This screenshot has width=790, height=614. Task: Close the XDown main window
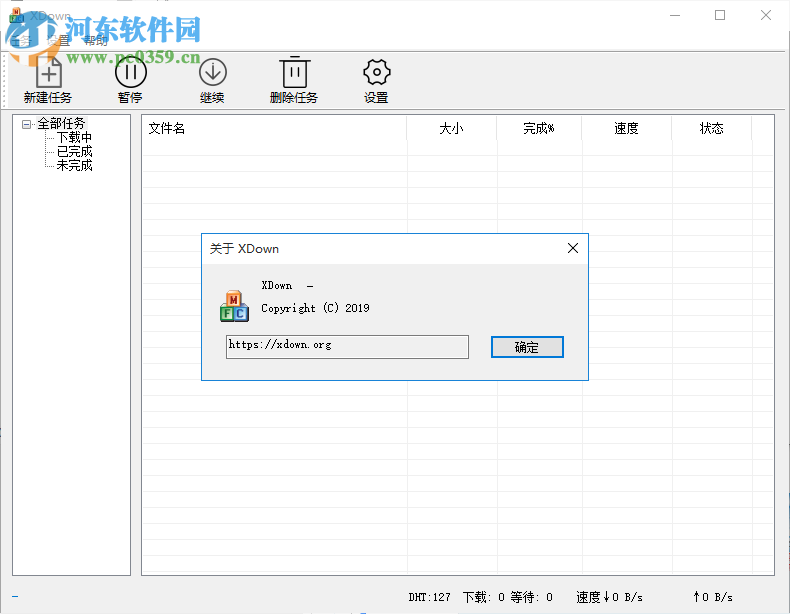(x=766, y=16)
